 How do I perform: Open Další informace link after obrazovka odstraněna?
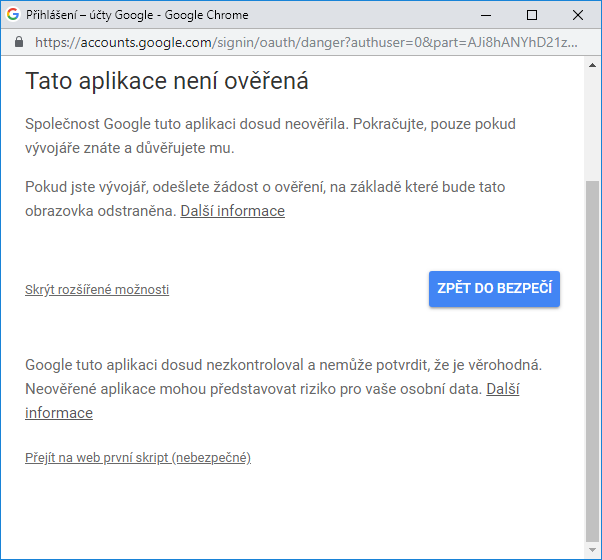233,211
